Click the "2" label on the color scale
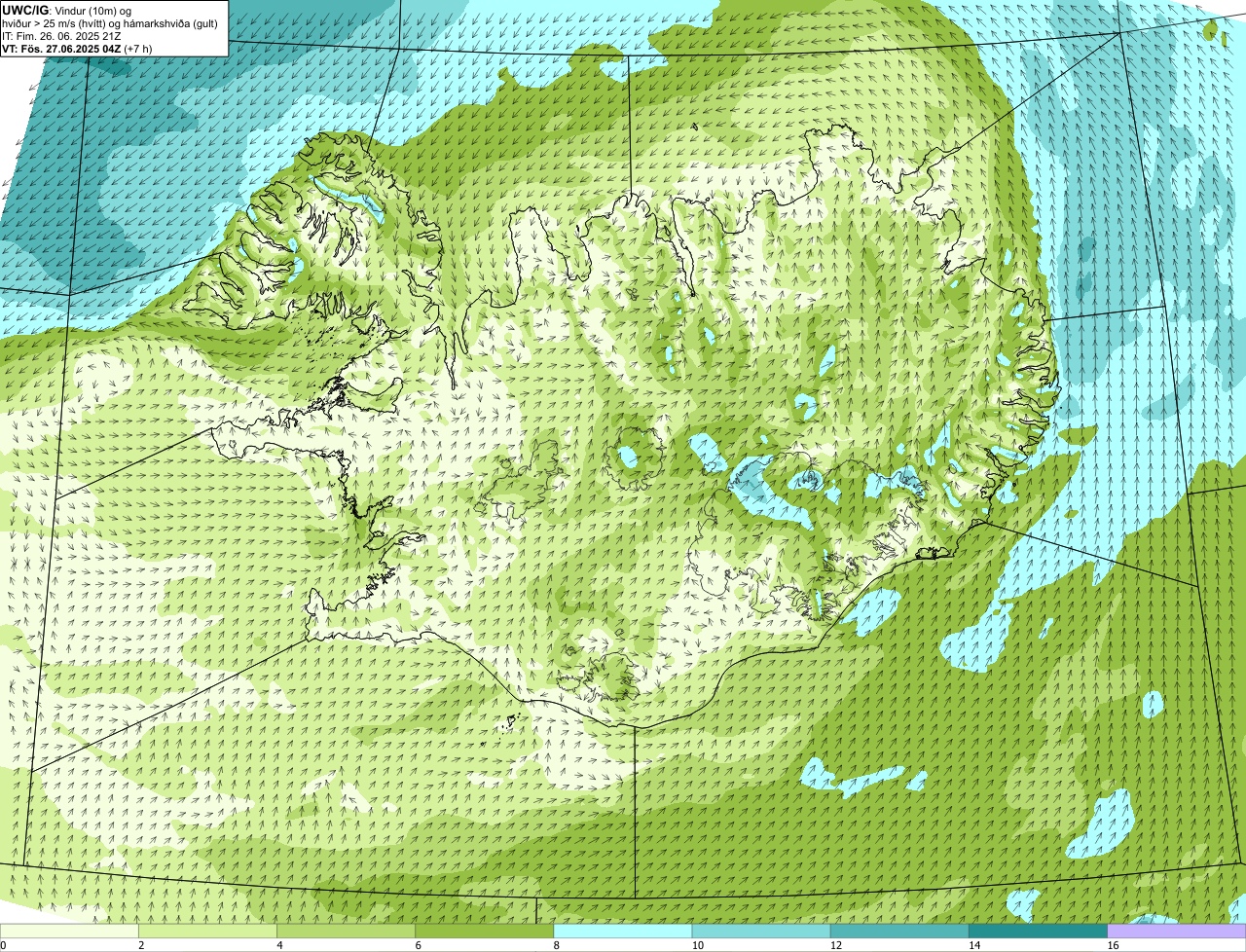Screen dimensions: 1246x952 coord(141,945)
